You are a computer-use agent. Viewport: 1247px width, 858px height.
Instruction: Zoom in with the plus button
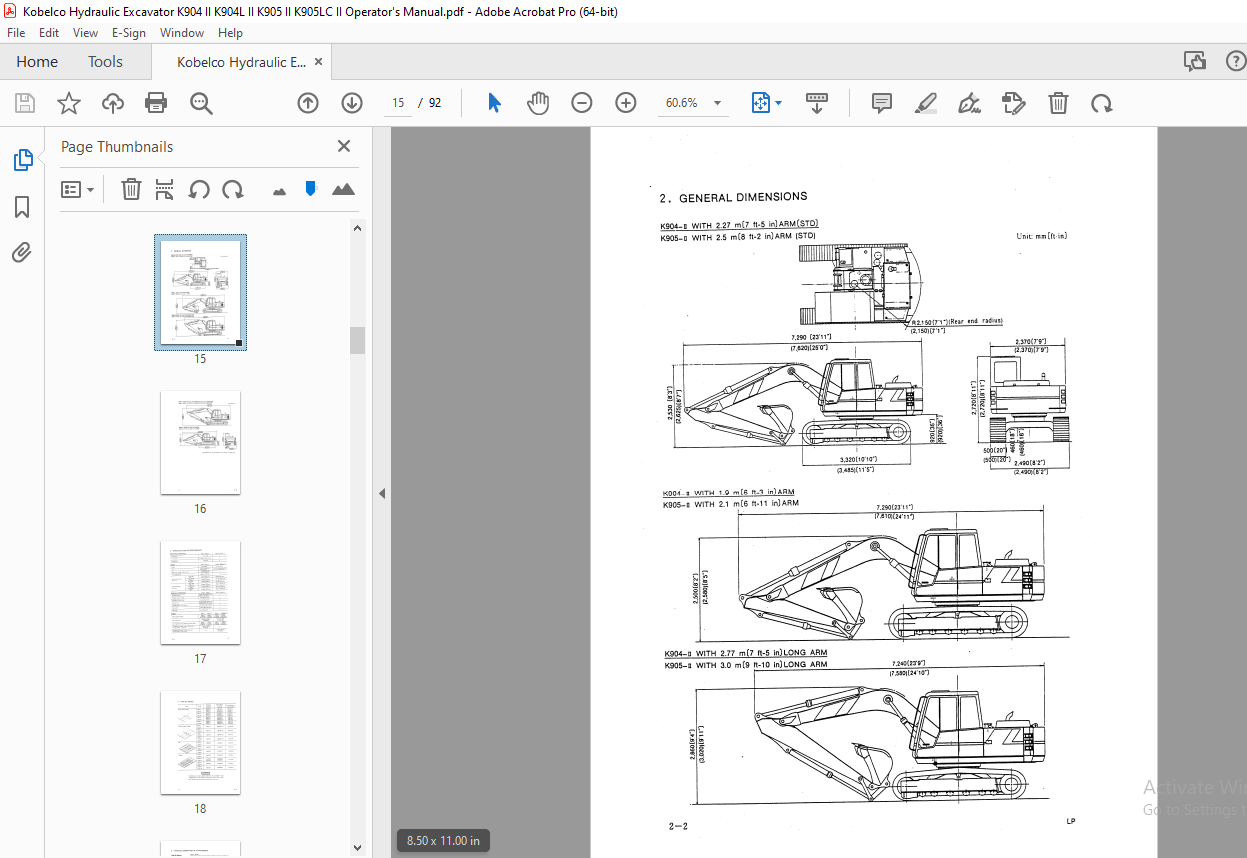tap(626, 103)
